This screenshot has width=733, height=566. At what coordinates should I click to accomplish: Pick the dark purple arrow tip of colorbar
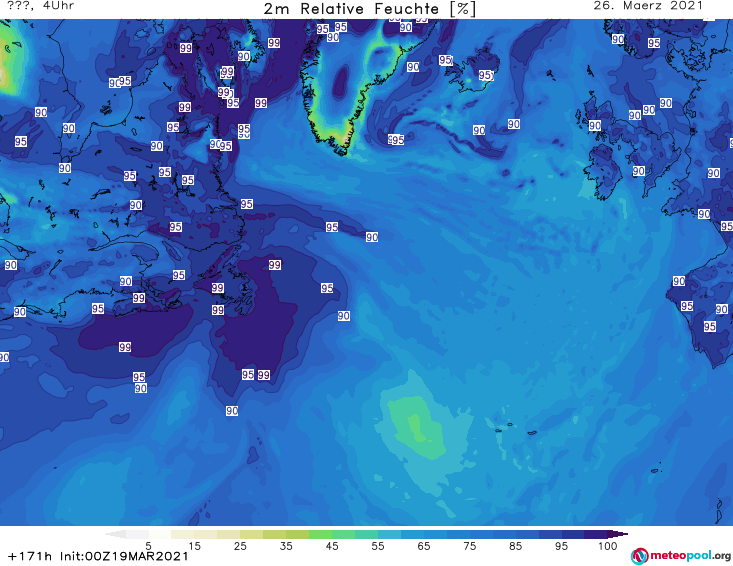[x=620, y=534]
